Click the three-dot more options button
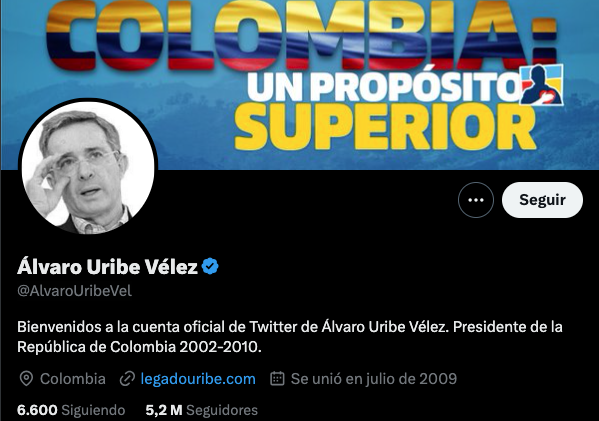 (476, 200)
